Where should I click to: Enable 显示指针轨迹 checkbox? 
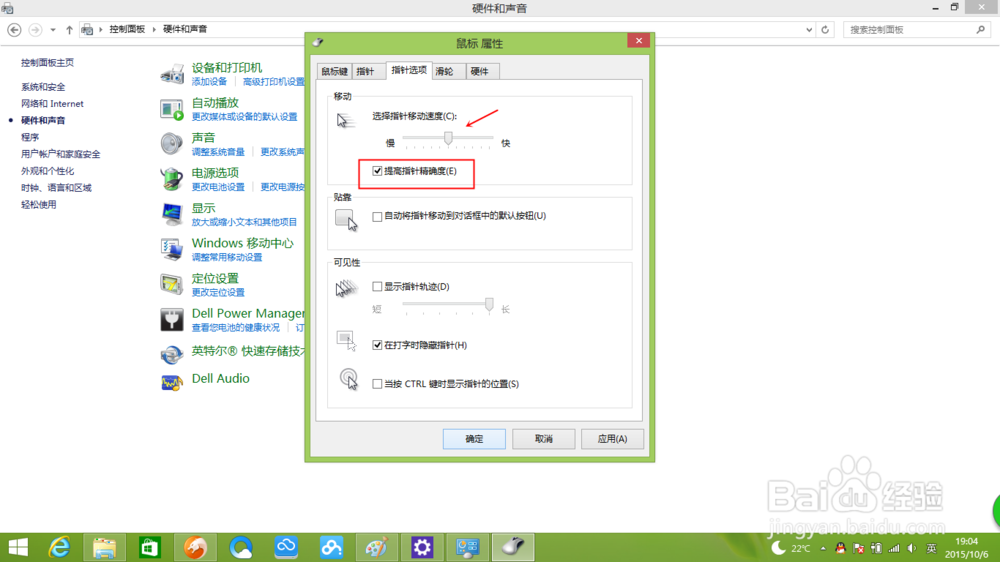tap(377, 286)
